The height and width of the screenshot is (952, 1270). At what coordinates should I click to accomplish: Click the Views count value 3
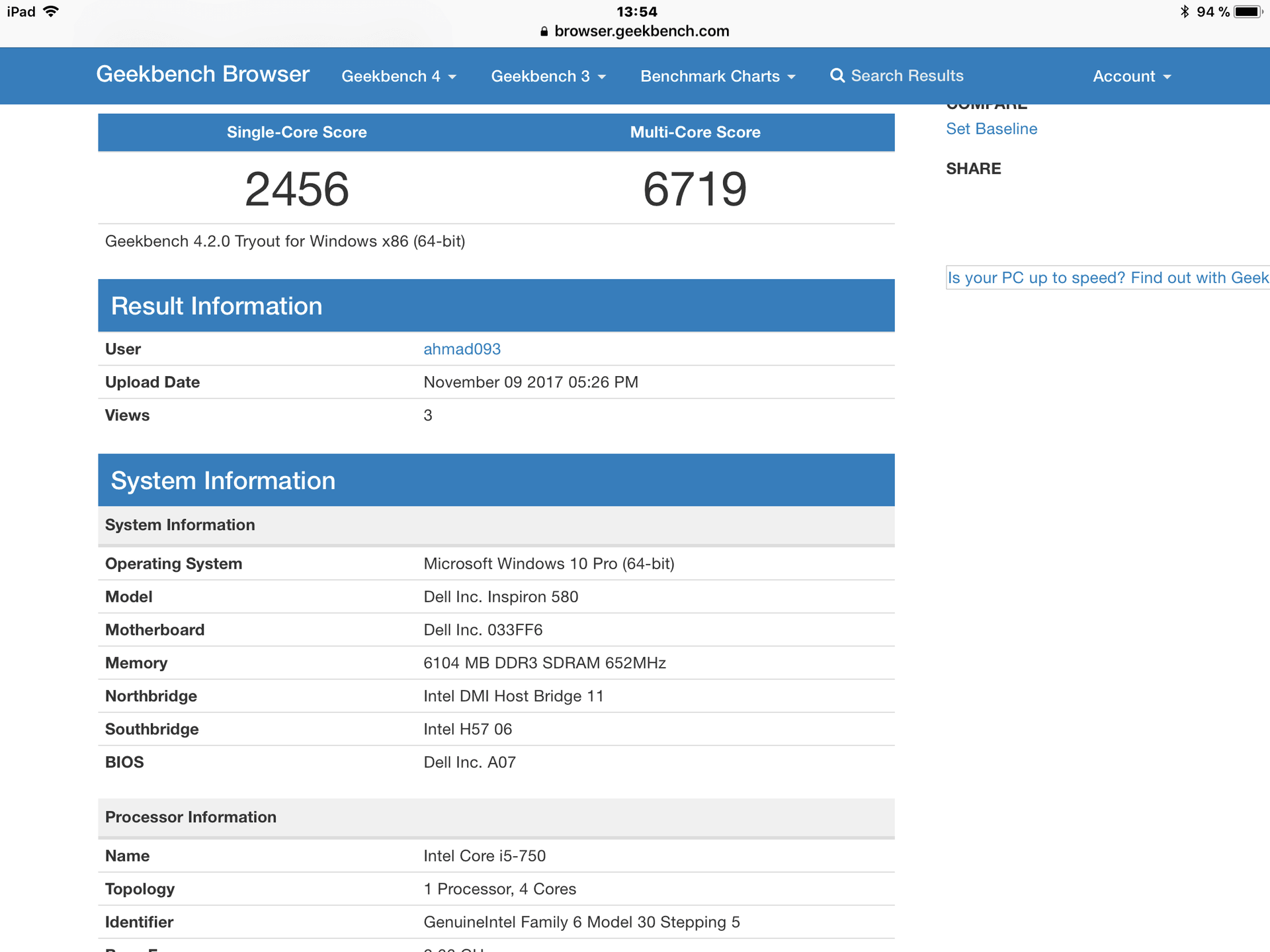pyautogui.click(x=428, y=415)
